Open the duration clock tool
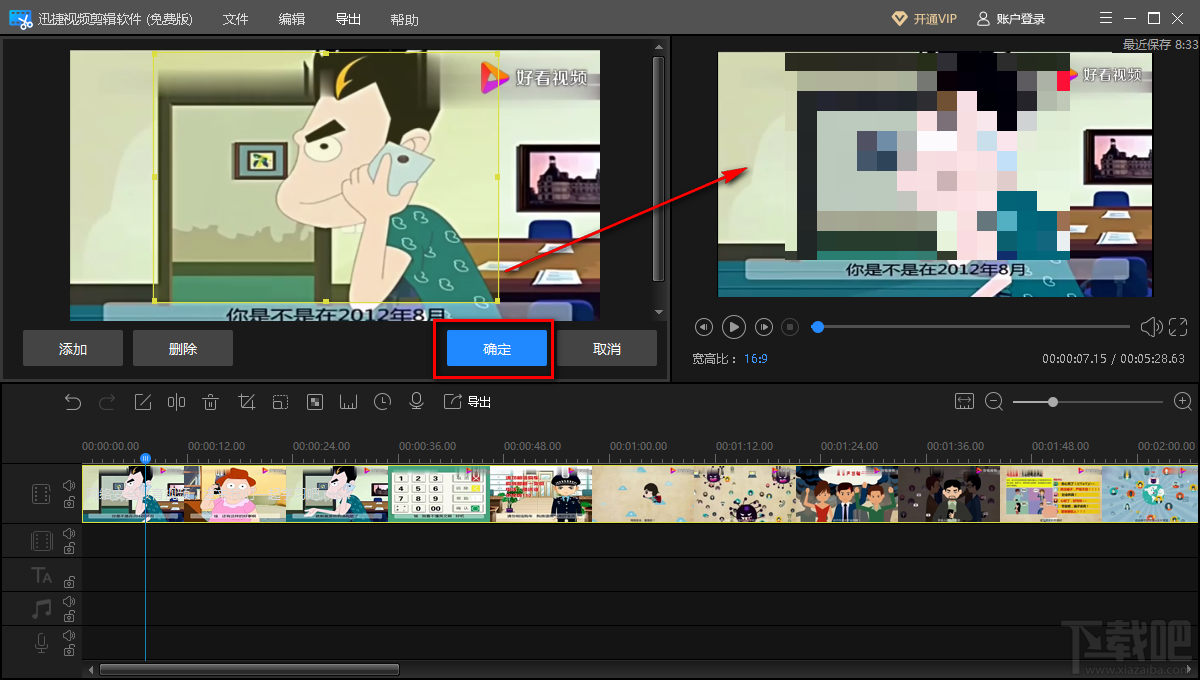 pyautogui.click(x=383, y=402)
